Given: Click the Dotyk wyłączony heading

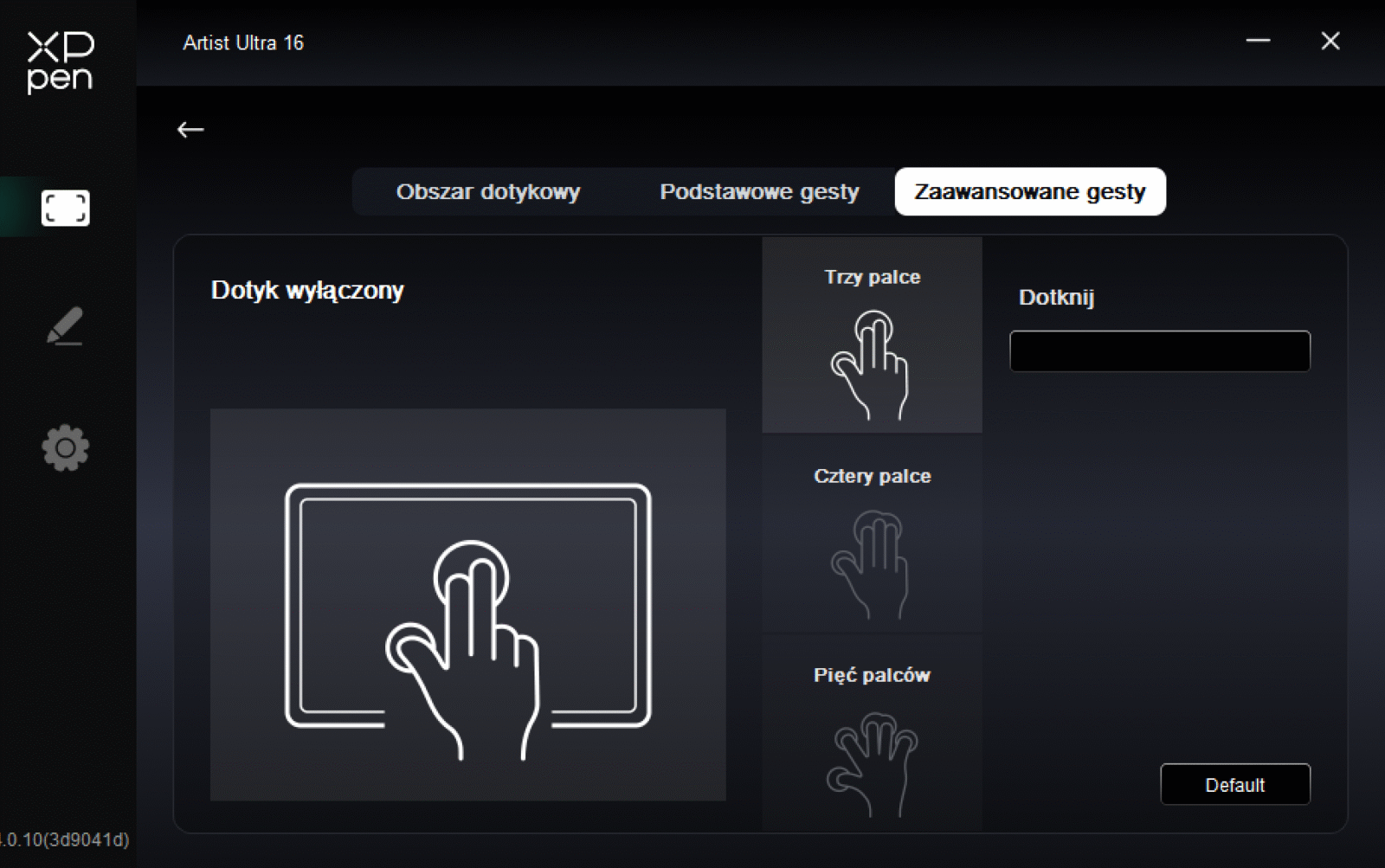Looking at the screenshot, I should click(x=307, y=290).
